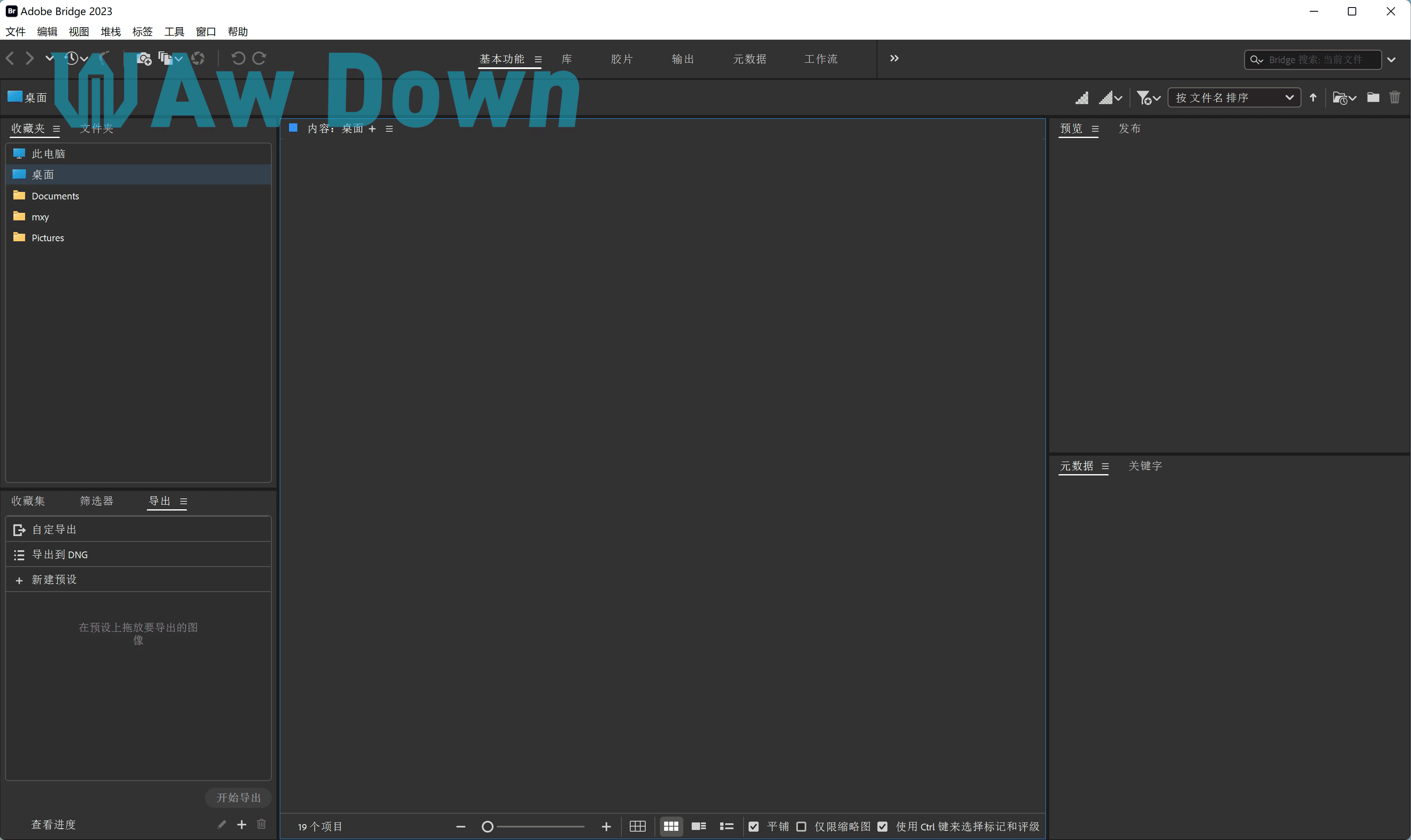Enable the 仅限缩略图 checkbox
This screenshot has height=840, width=1411.
click(801, 827)
